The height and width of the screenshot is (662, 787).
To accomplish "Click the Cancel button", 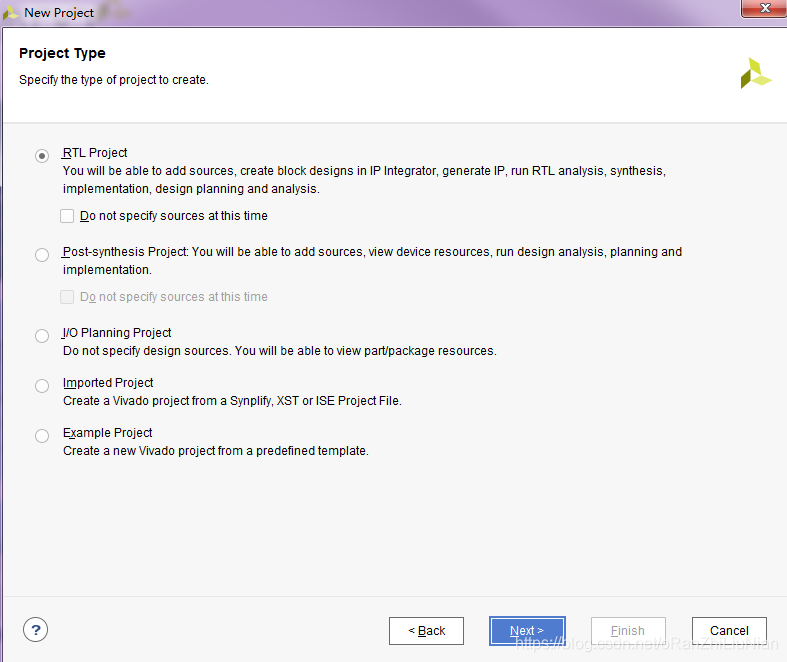I will 729,631.
